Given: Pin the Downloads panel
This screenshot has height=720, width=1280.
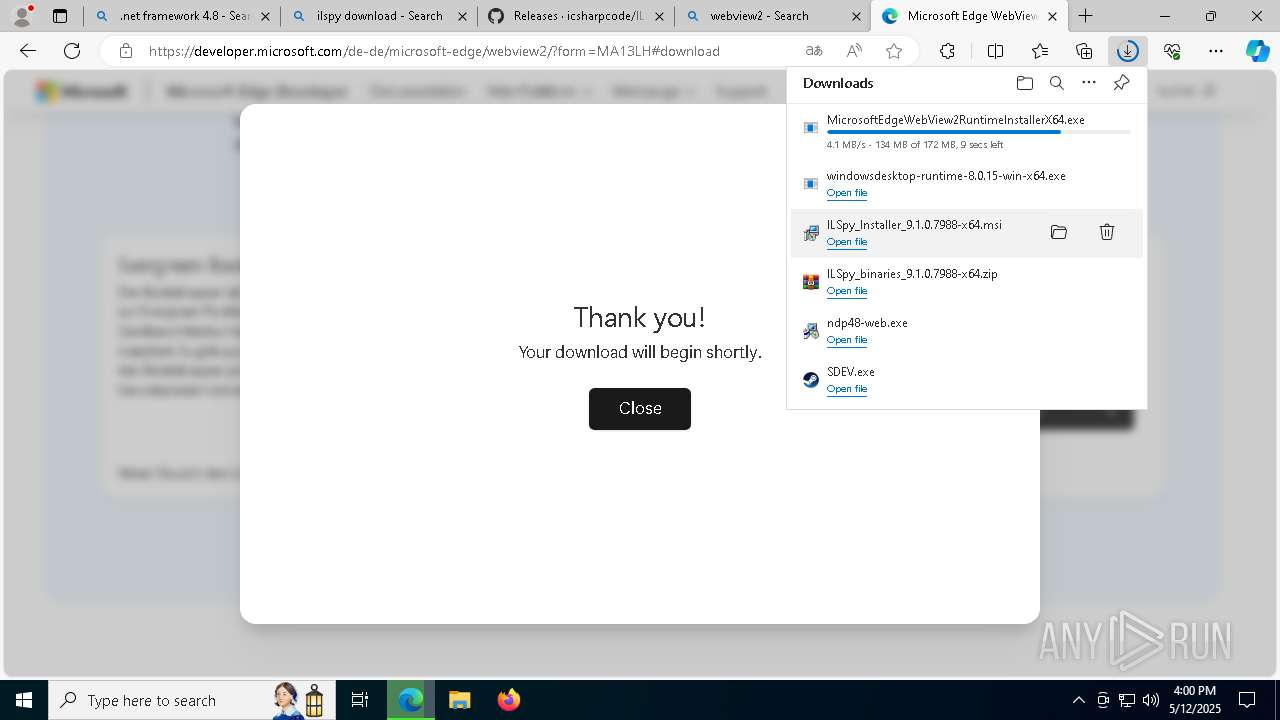Looking at the screenshot, I should pyautogui.click(x=1122, y=83).
